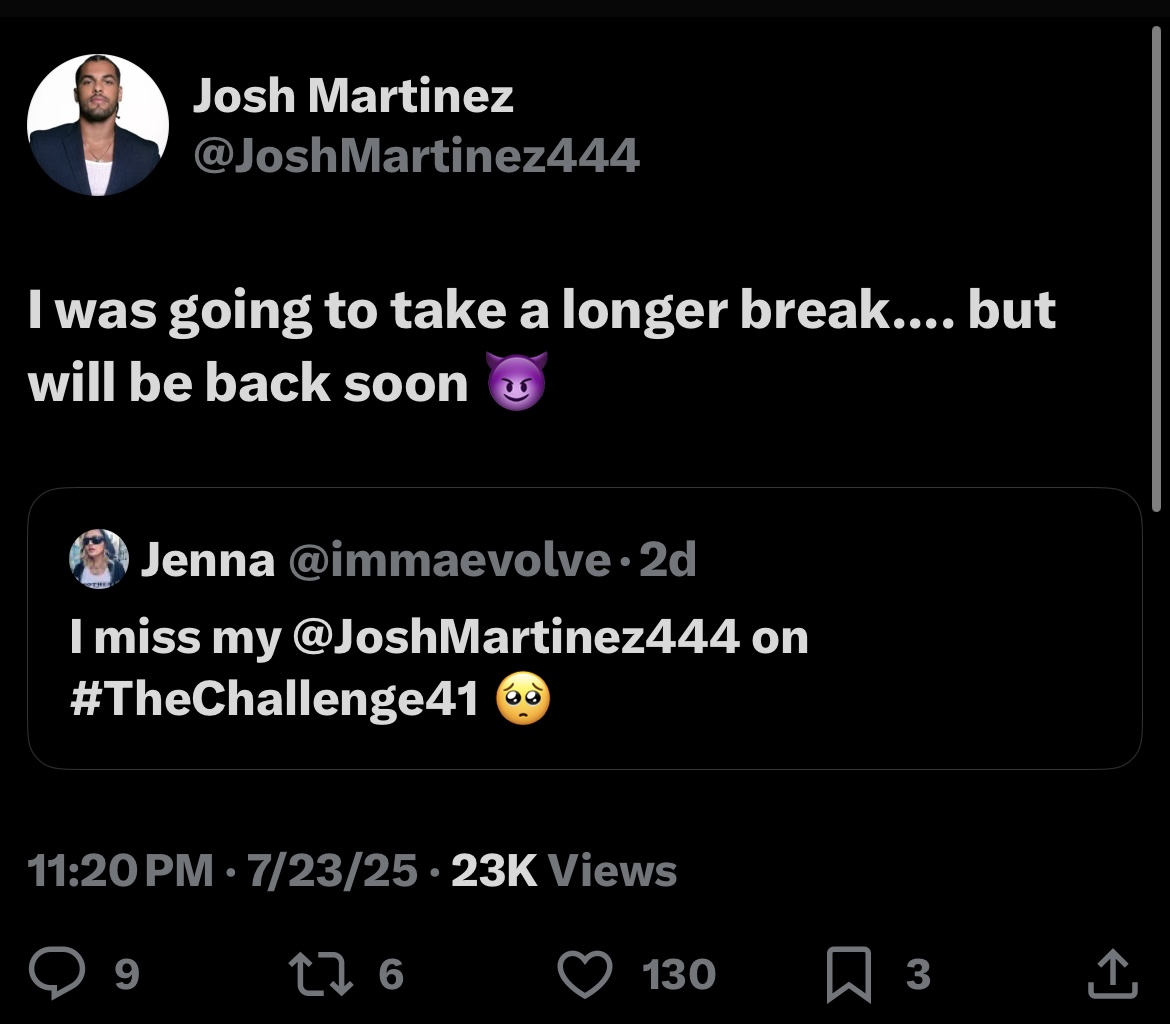Click the vertical scrollbar at the right edge

click(x=1156, y=269)
